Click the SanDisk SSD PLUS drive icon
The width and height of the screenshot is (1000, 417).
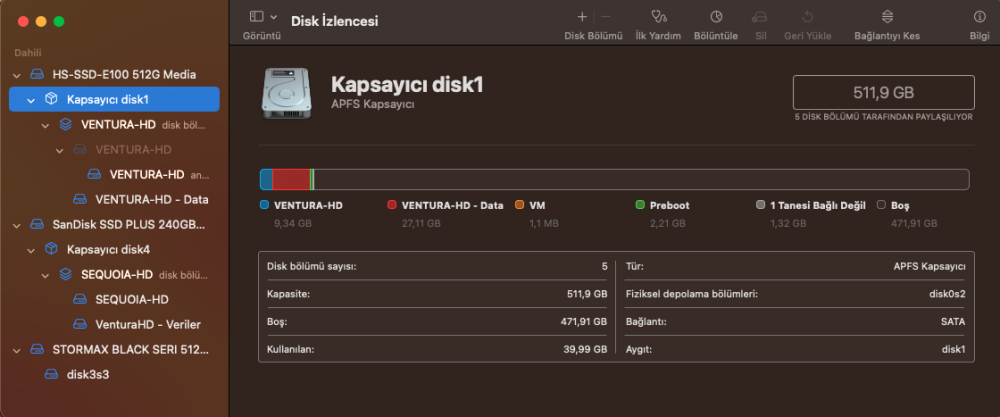coord(37,224)
